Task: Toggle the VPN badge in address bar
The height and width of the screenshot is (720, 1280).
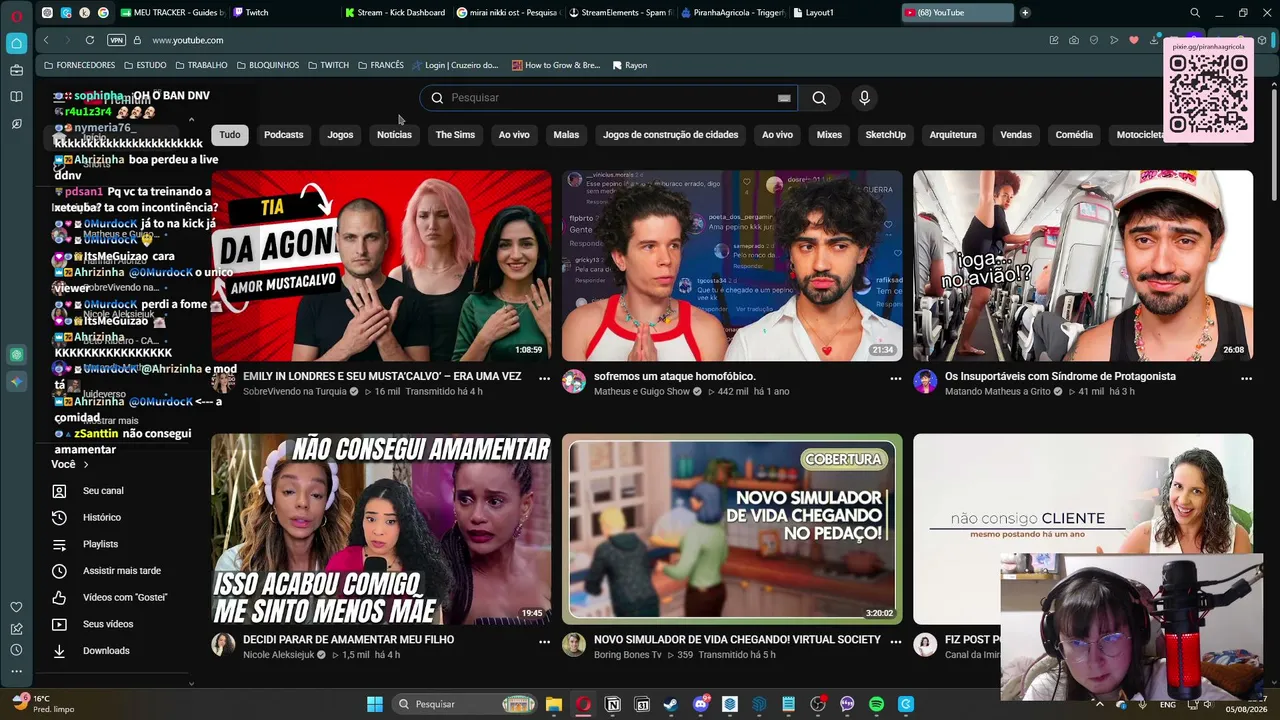Action: pos(116,40)
